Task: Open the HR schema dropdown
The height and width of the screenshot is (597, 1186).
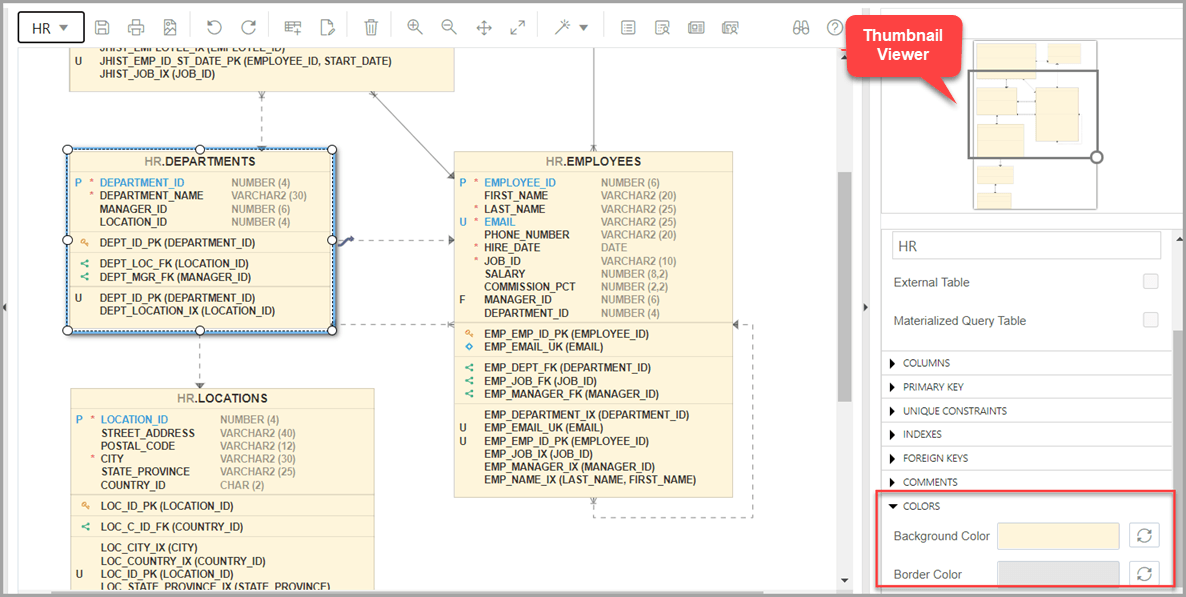Action: click(x=50, y=27)
